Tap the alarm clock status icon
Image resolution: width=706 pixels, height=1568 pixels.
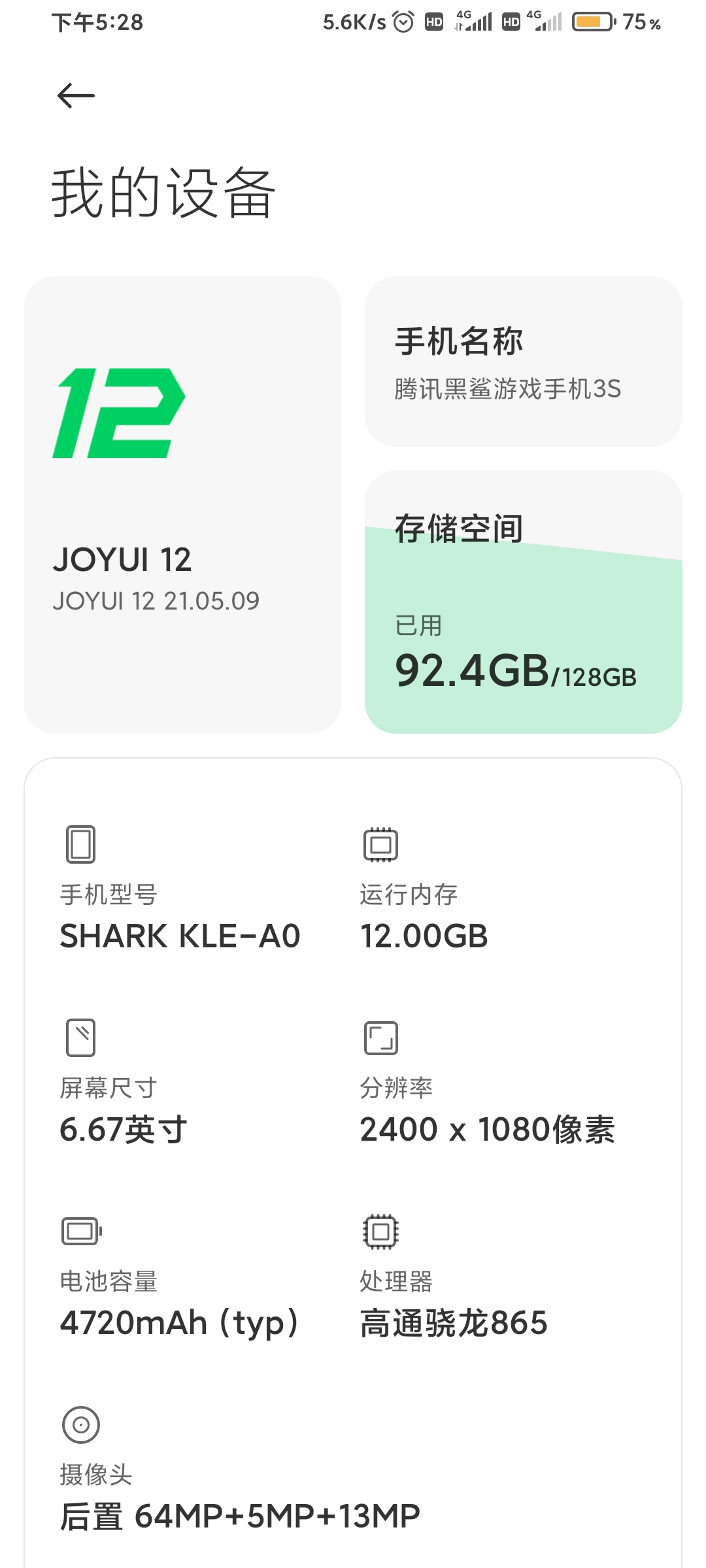click(403, 22)
